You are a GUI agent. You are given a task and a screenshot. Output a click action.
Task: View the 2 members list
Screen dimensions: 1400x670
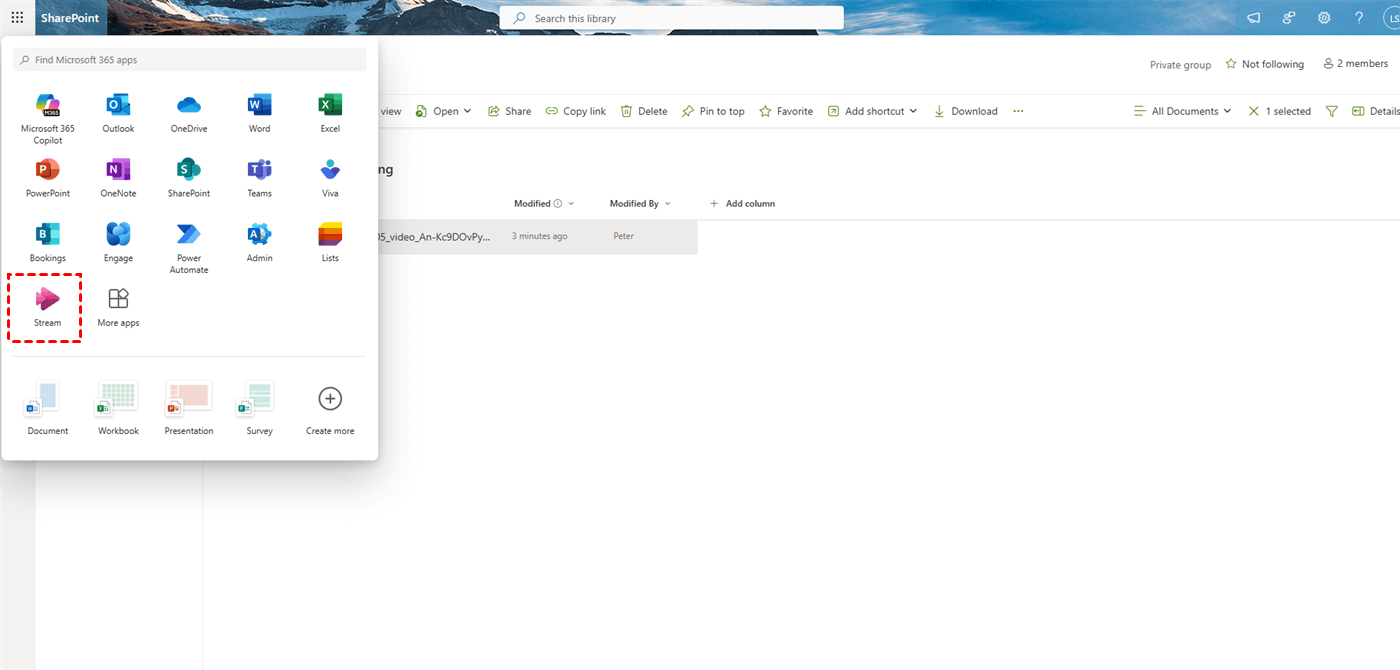(x=1356, y=64)
